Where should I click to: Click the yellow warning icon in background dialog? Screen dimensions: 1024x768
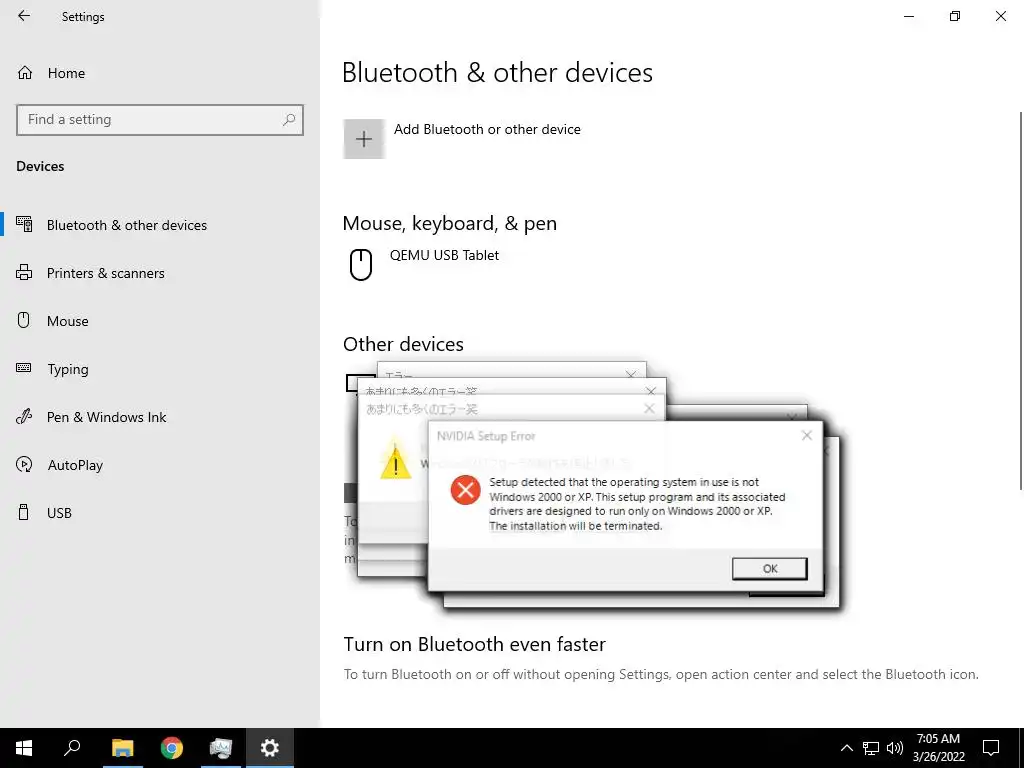click(x=395, y=461)
